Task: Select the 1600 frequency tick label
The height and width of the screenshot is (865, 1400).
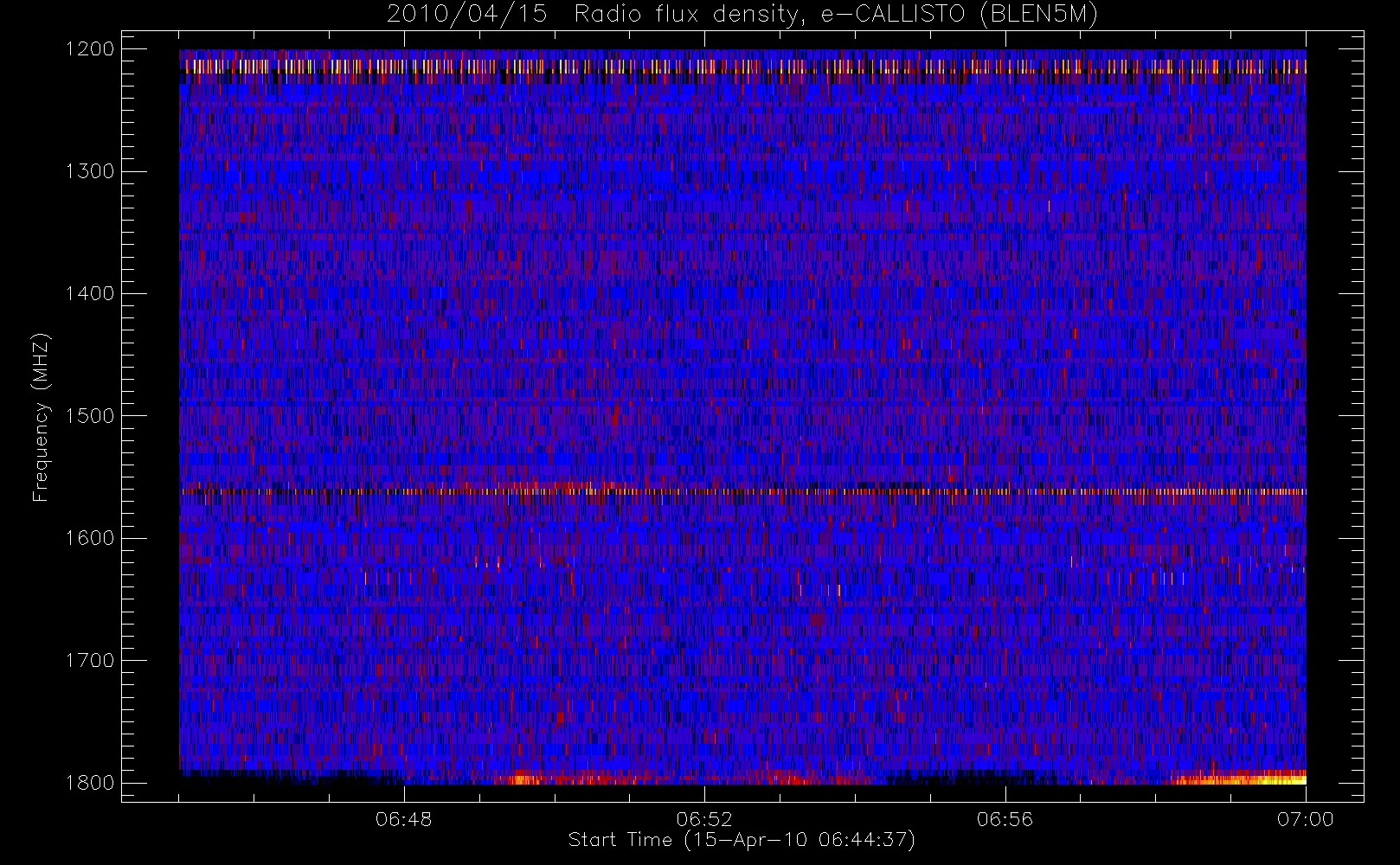Action: pyautogui.click(x=91, y=538)
